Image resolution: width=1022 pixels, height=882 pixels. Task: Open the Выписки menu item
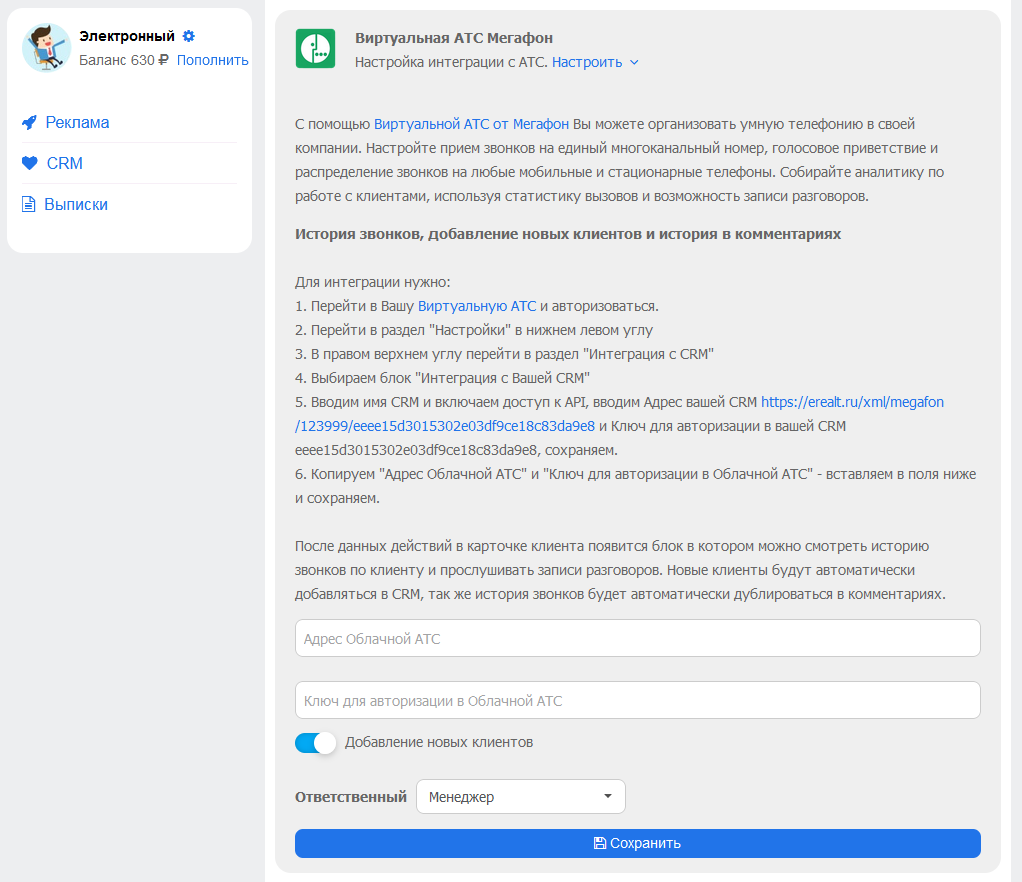pos(76,204)
